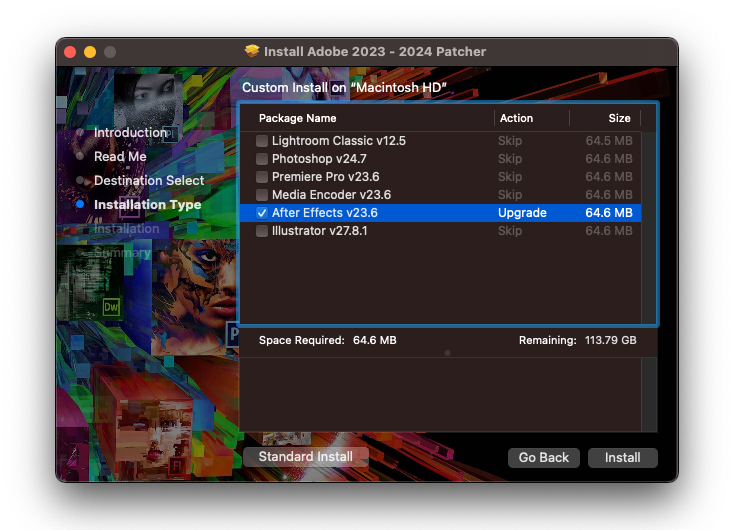Select the Lightroom Classic v12.5 row name
This screenshot has width=734, height=530.
[x=339, y=141]
